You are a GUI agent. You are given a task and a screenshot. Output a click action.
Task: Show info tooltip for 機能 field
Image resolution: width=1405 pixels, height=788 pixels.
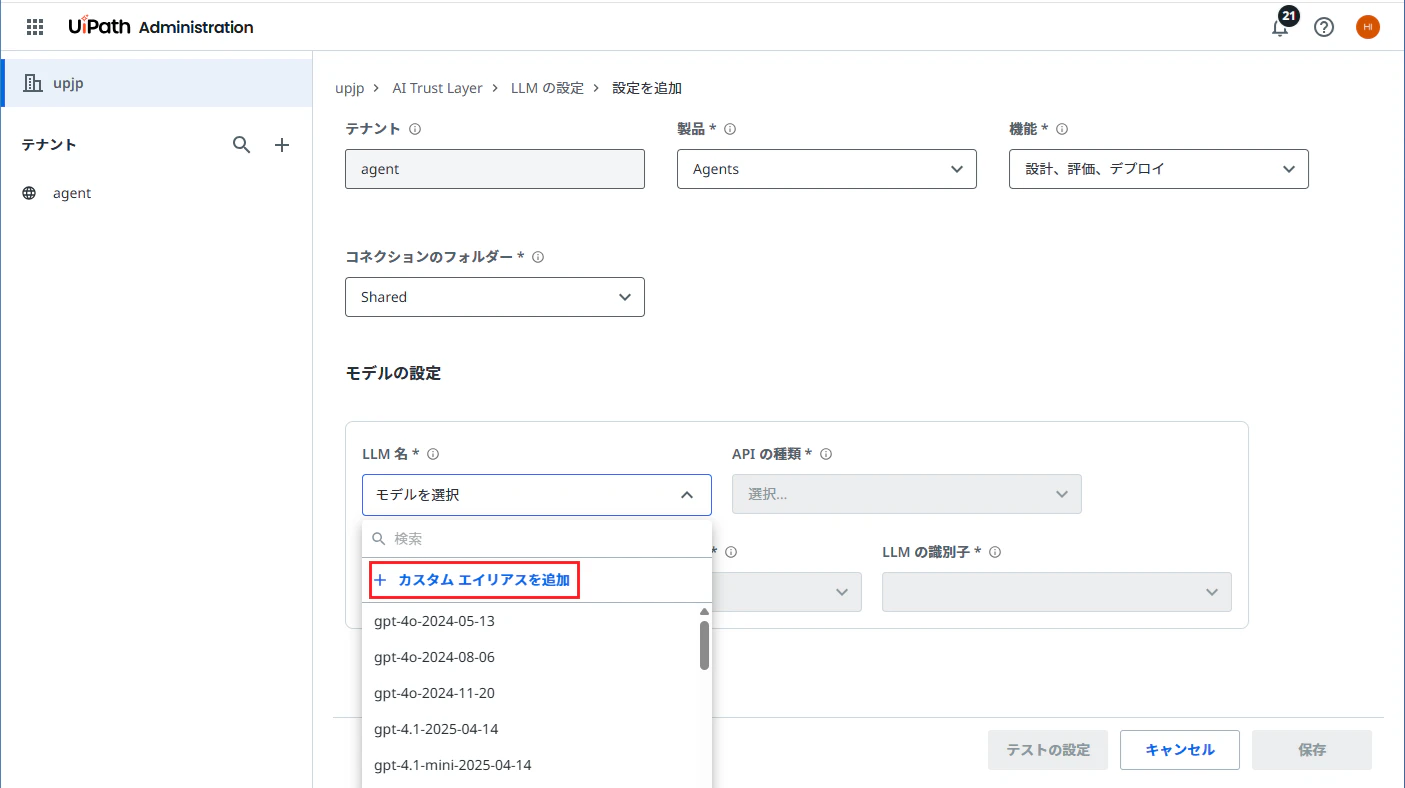[x=1062, y=129]
